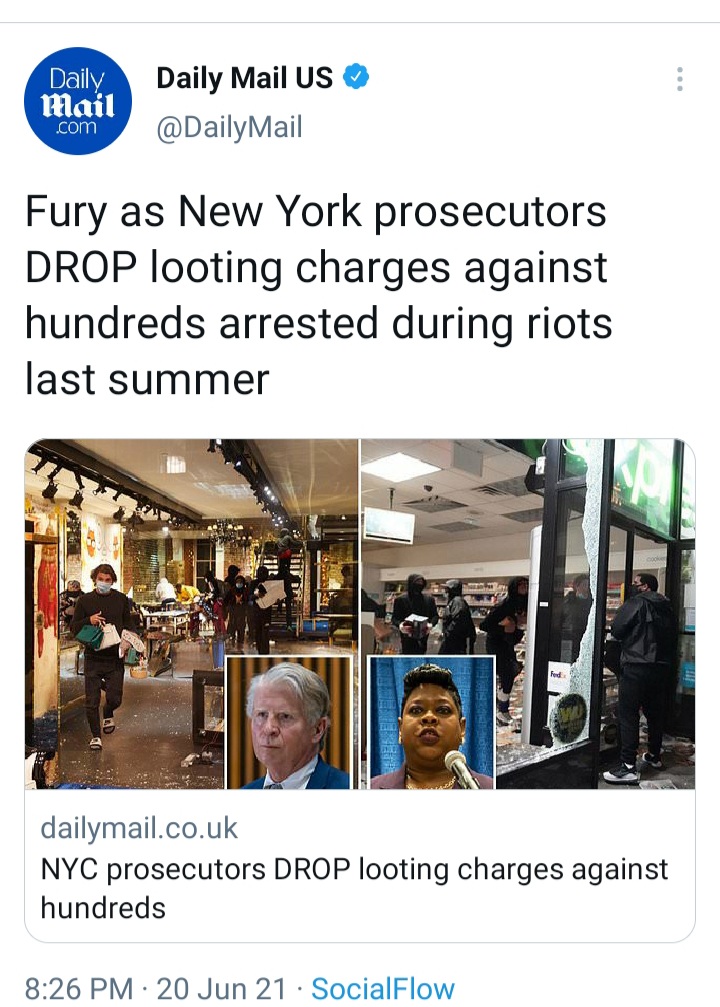Click the woman at microphone inset photo
Image resolution: width=720 pixels, height=1007 pixels.
[431, 722]
